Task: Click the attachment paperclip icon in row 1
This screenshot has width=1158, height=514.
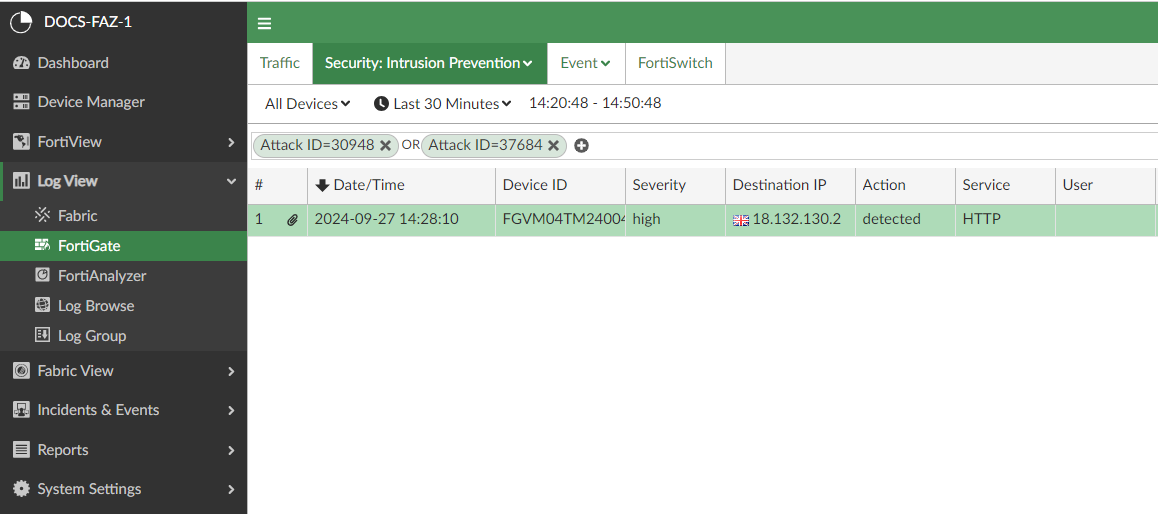Action: pyautogui.click(x=292, y=220)
